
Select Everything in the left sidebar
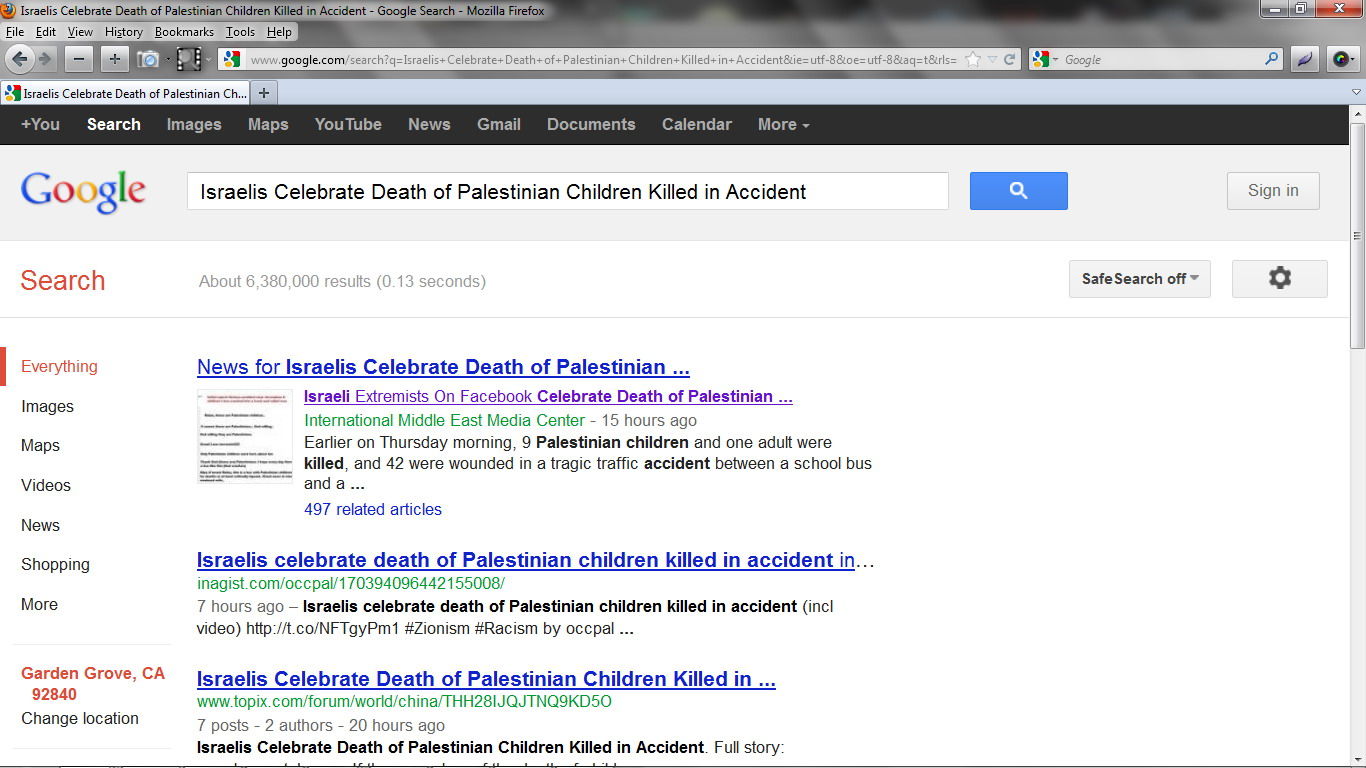(x=59, y=366)
